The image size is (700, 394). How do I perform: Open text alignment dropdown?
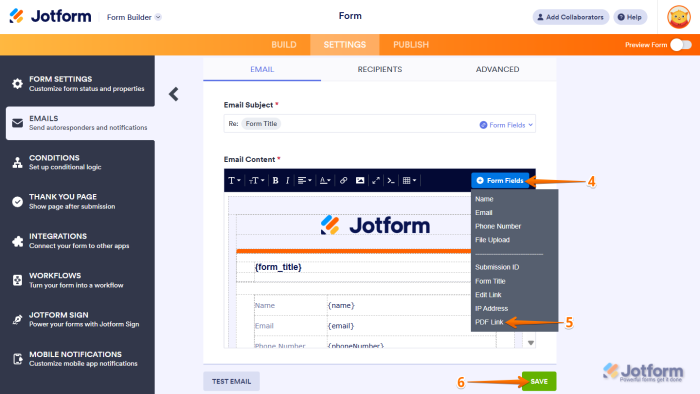[304, 181]
